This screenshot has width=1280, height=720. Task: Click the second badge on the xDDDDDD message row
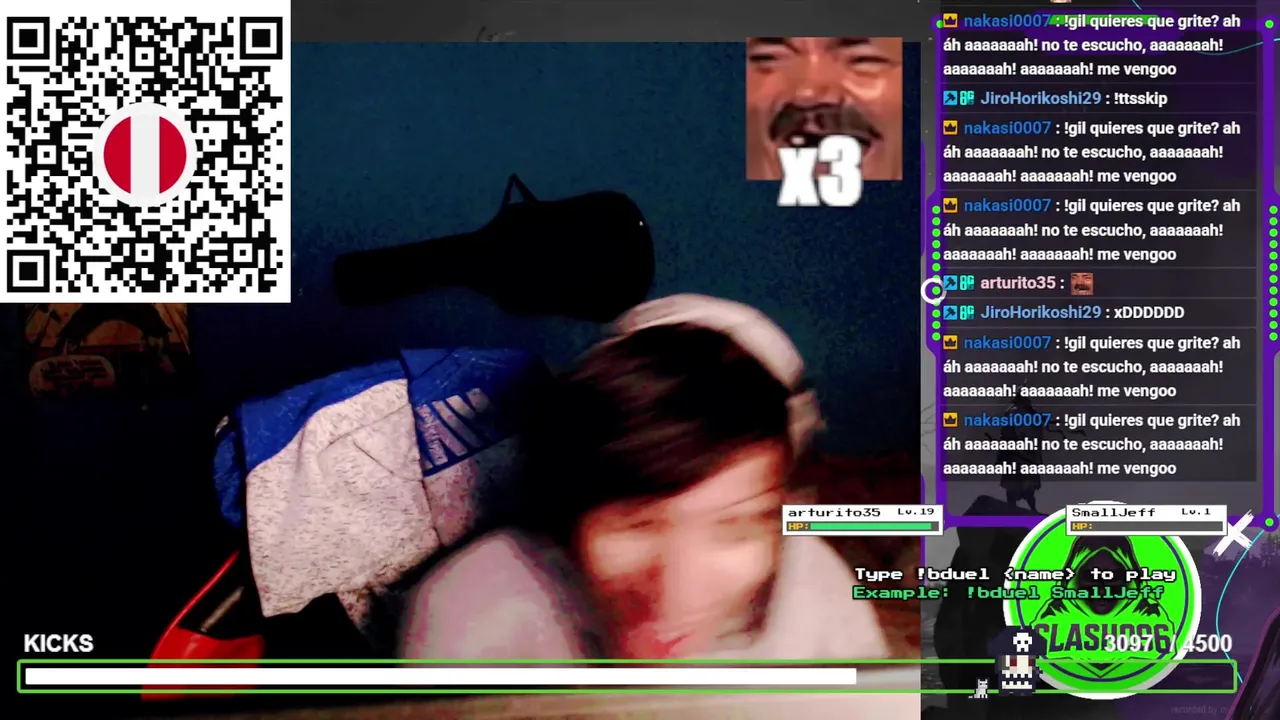pos(967,312)
